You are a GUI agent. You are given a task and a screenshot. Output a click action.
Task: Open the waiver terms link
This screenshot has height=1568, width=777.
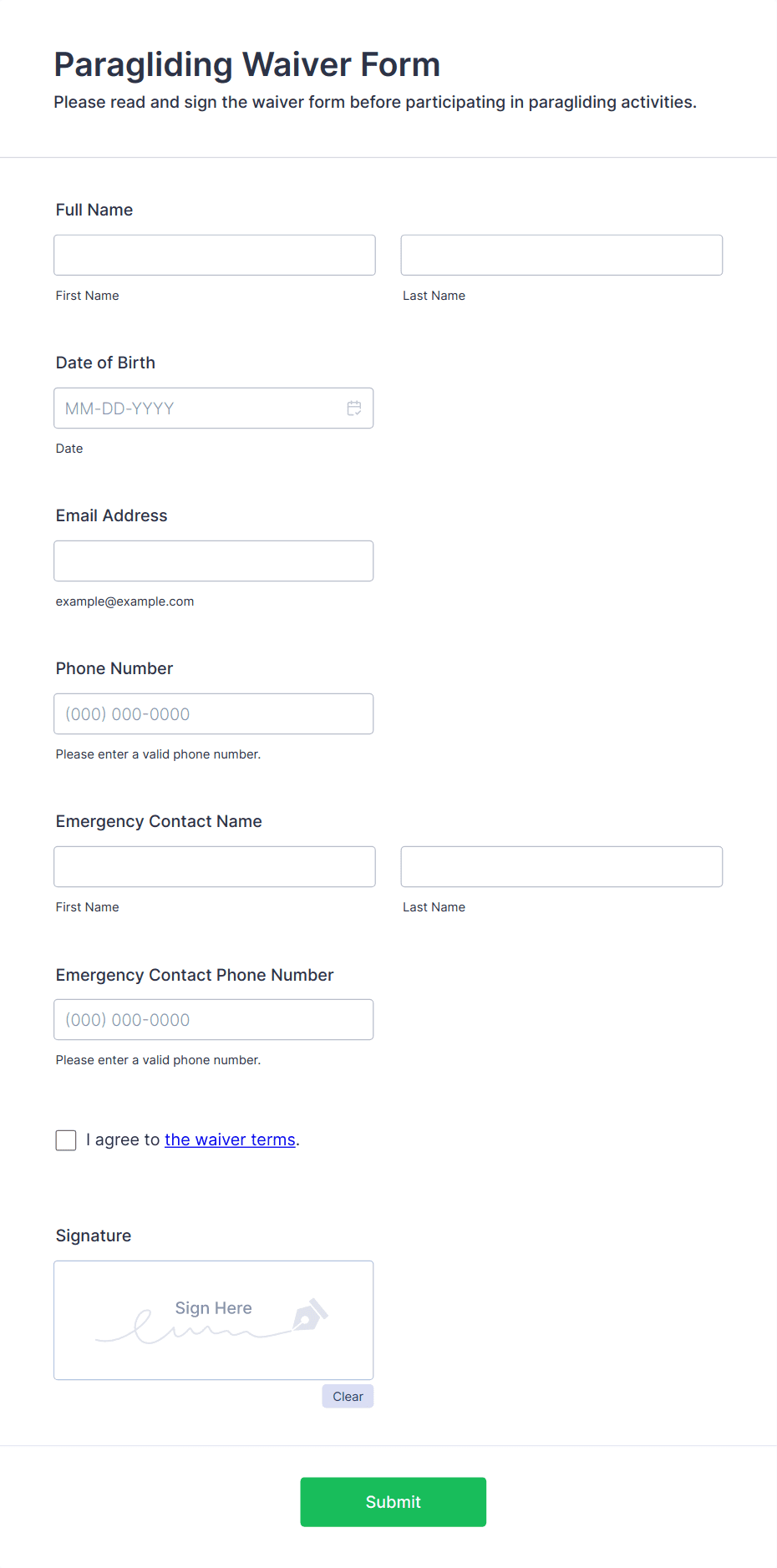(x=230, y=1139)
